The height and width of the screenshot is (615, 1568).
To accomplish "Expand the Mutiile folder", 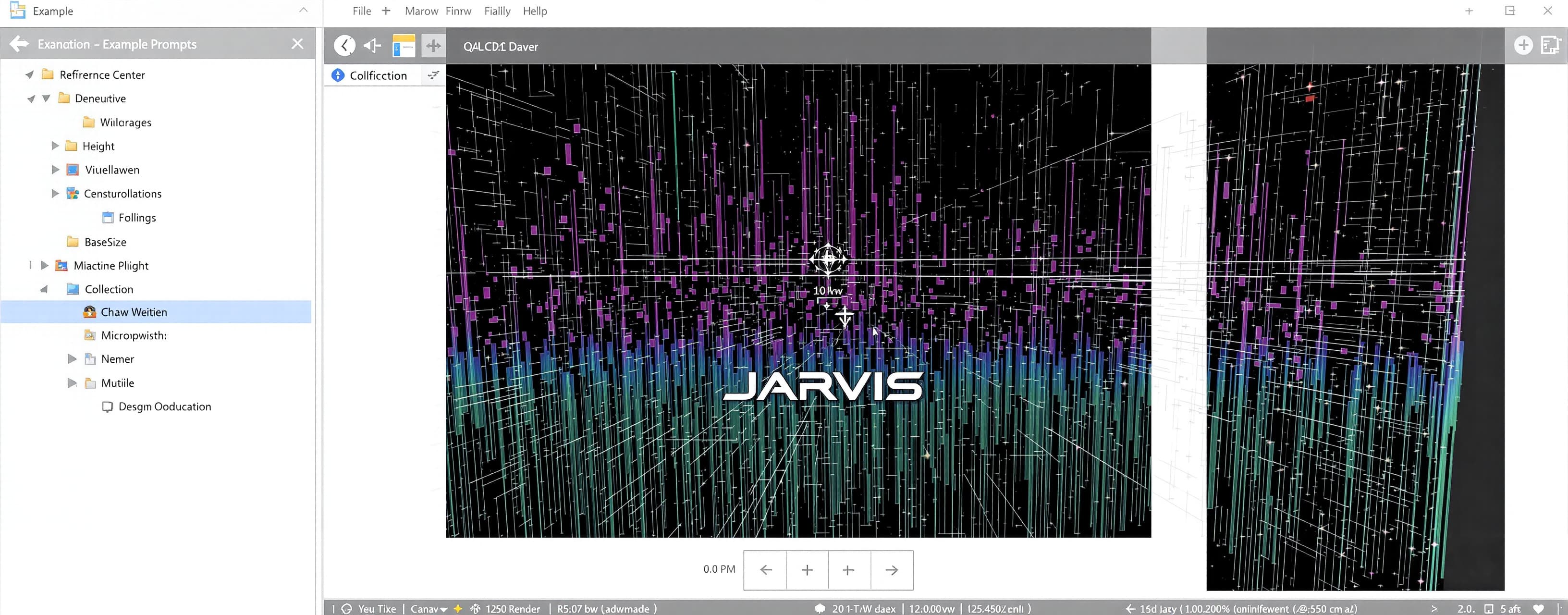I will [72, 383].
